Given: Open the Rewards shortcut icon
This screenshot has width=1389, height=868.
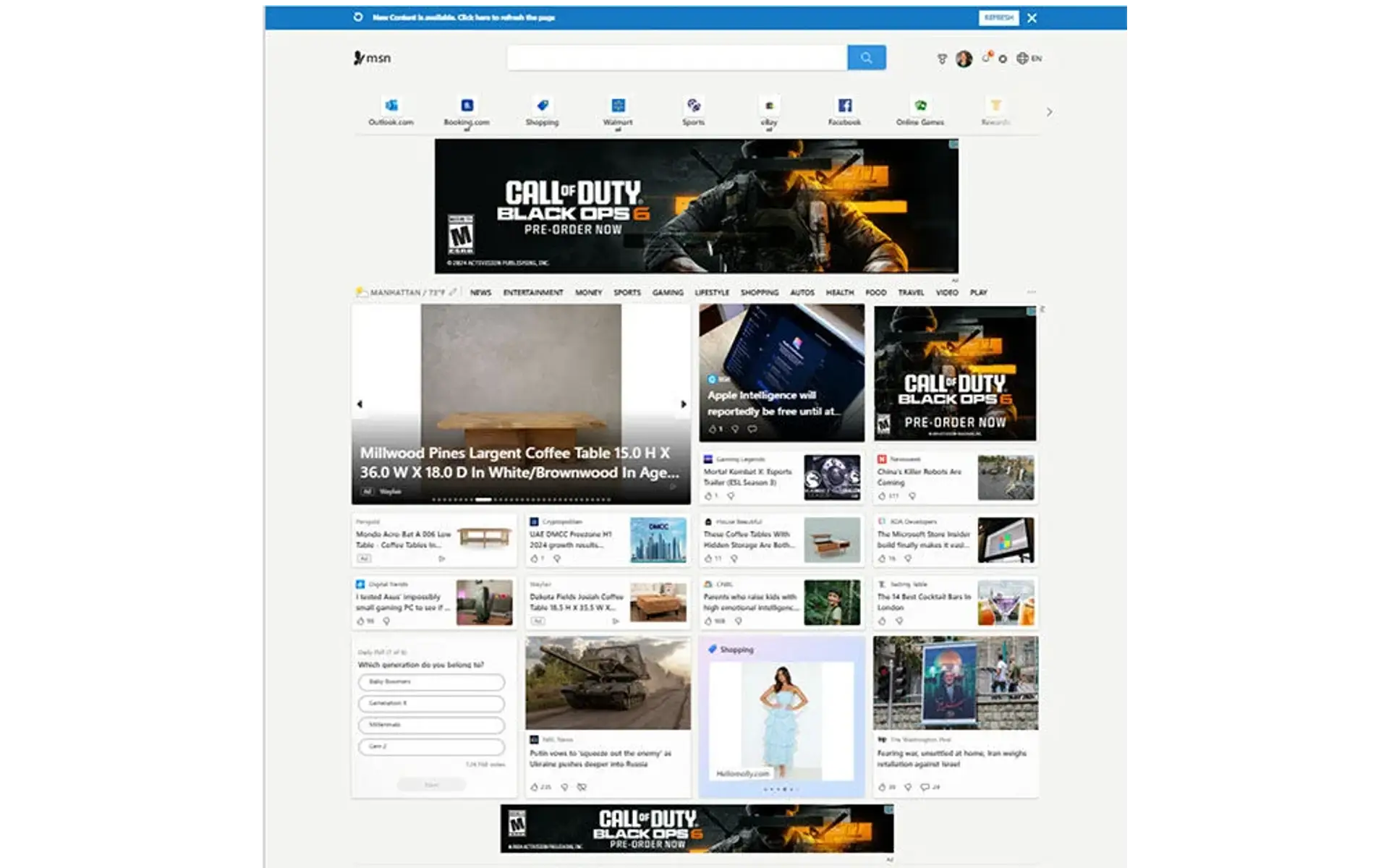Looking at the screenshot, I should (x=996, y=106).
